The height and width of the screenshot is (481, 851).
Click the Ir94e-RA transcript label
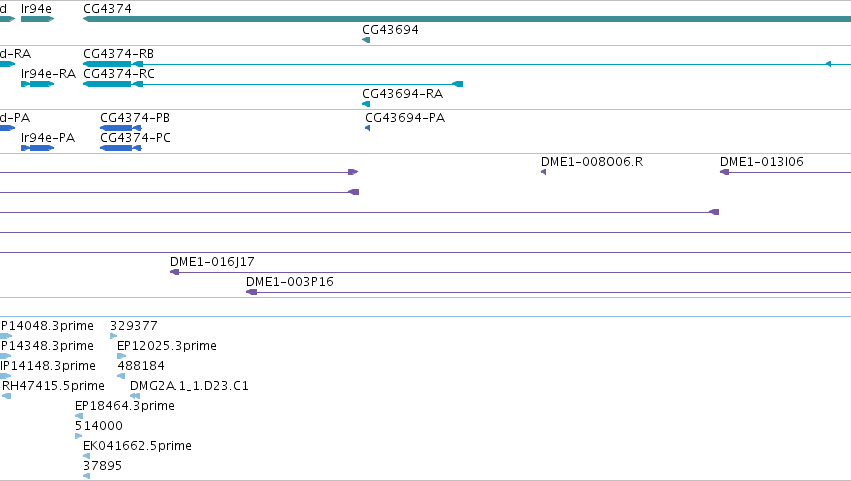point(48,74)
